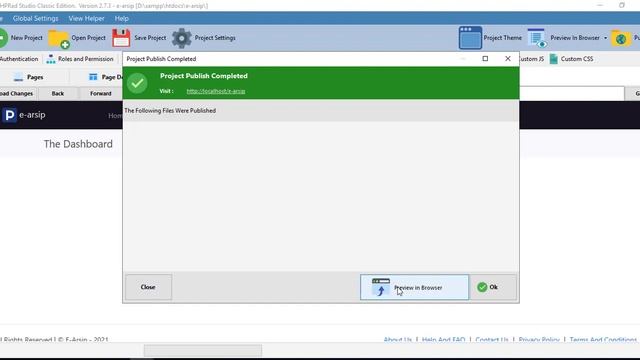The height and width of the screenshot is (360, 640).
Task: Maximize the Project Publish Completed dialog
Action: (485, 59)
